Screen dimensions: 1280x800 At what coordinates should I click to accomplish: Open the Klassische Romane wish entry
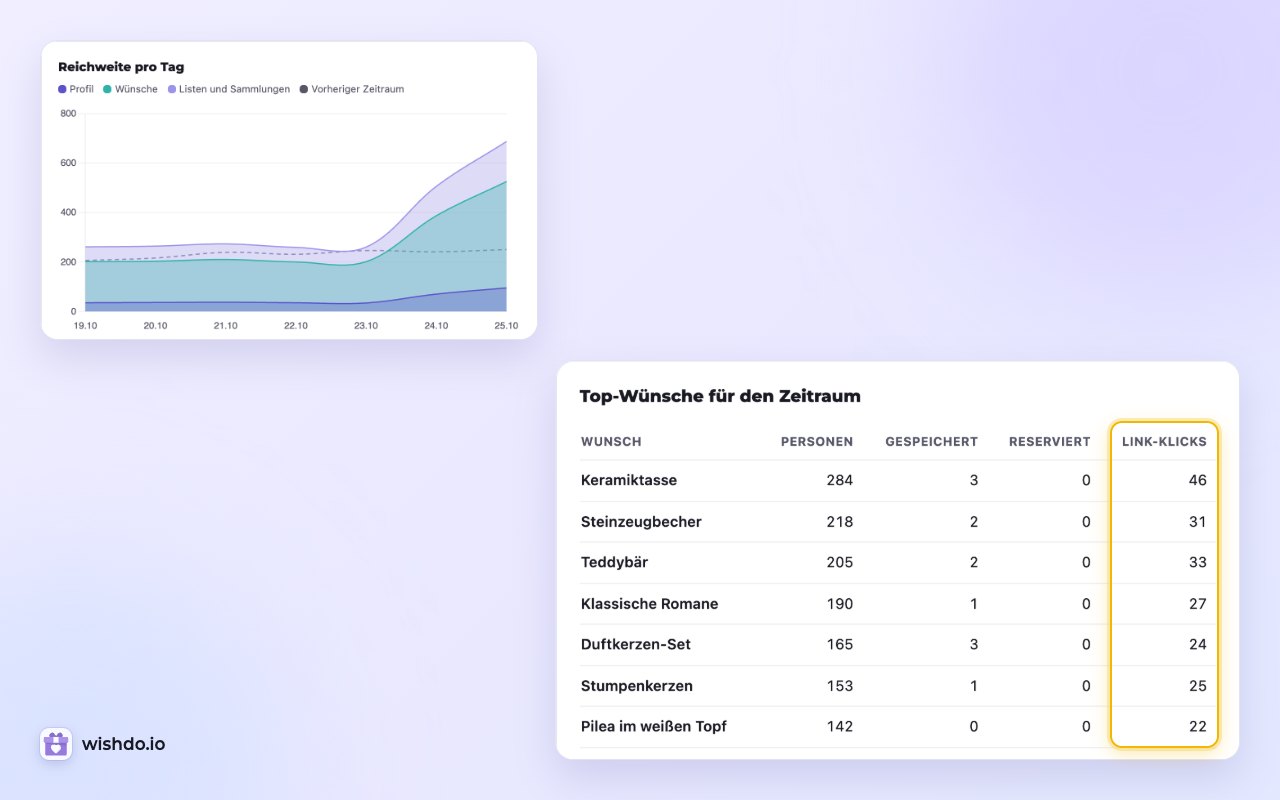(650, 604)
